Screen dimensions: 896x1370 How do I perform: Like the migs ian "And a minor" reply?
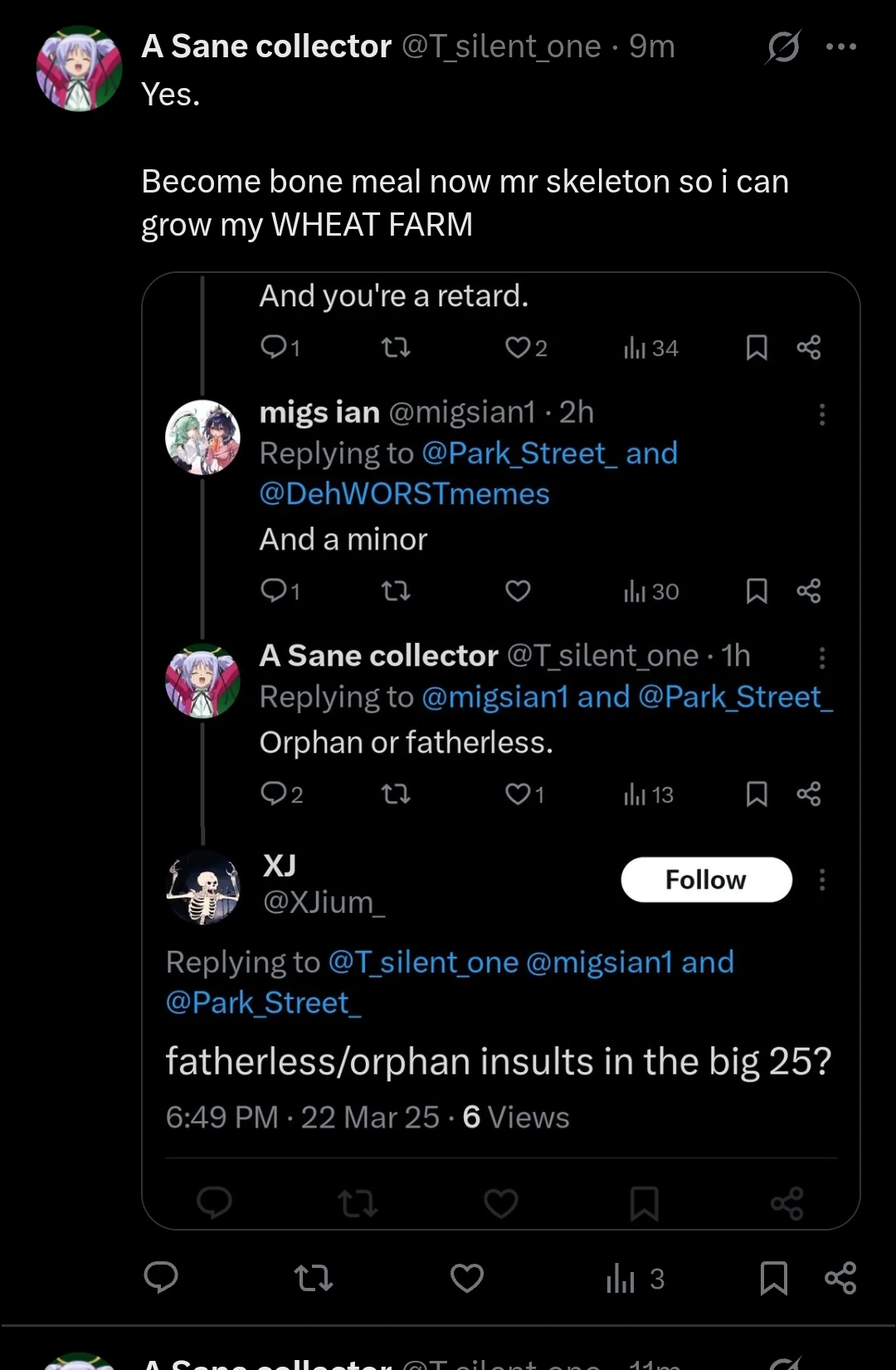(518, 591)
